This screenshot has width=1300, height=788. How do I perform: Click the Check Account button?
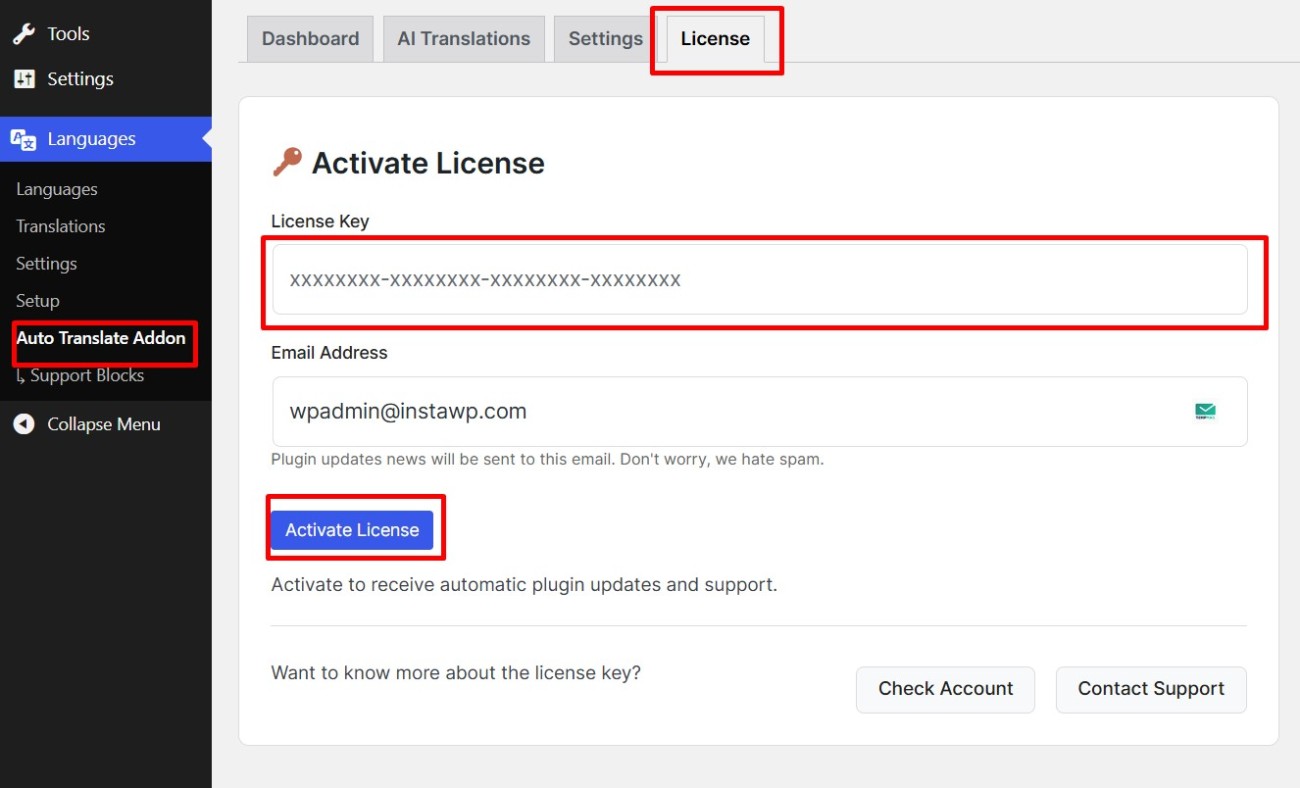(x=945, y=689)
